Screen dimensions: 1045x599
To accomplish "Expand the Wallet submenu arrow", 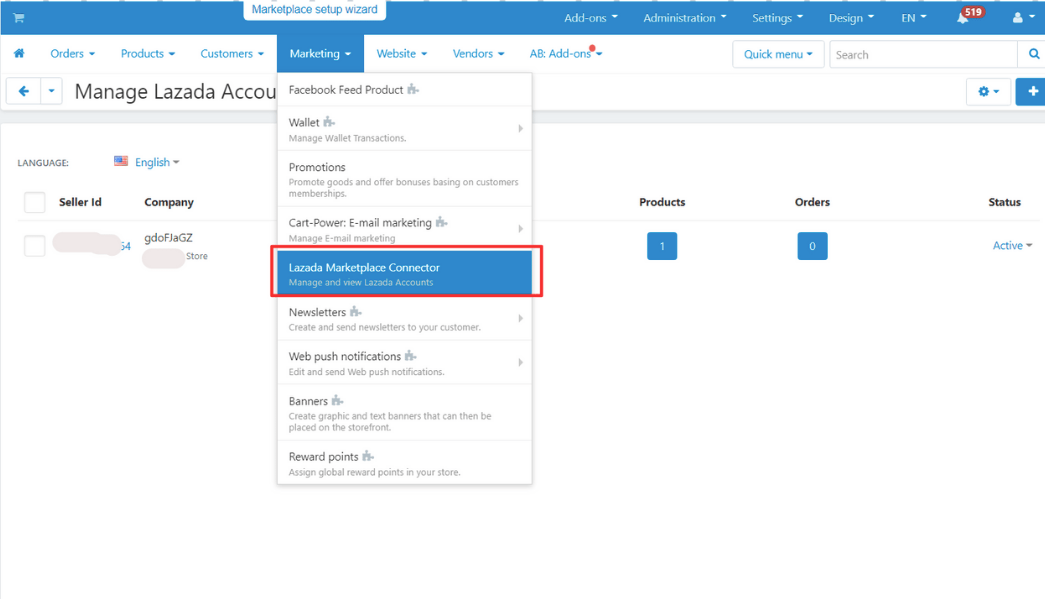I will point(521,128).
